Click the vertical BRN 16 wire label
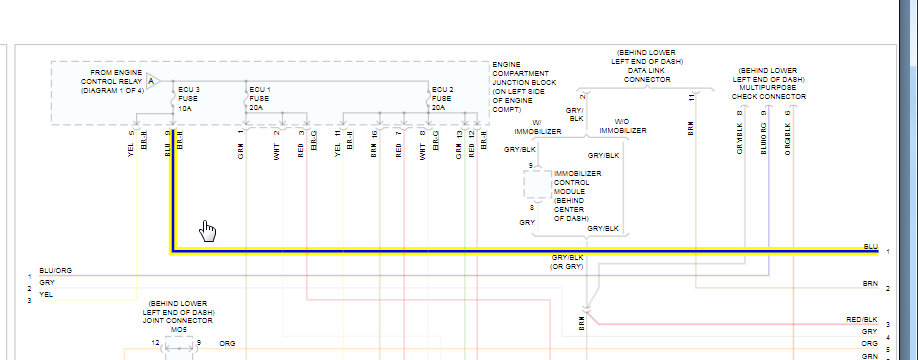Viewport: 918px width, 360px height. (374, 144)
